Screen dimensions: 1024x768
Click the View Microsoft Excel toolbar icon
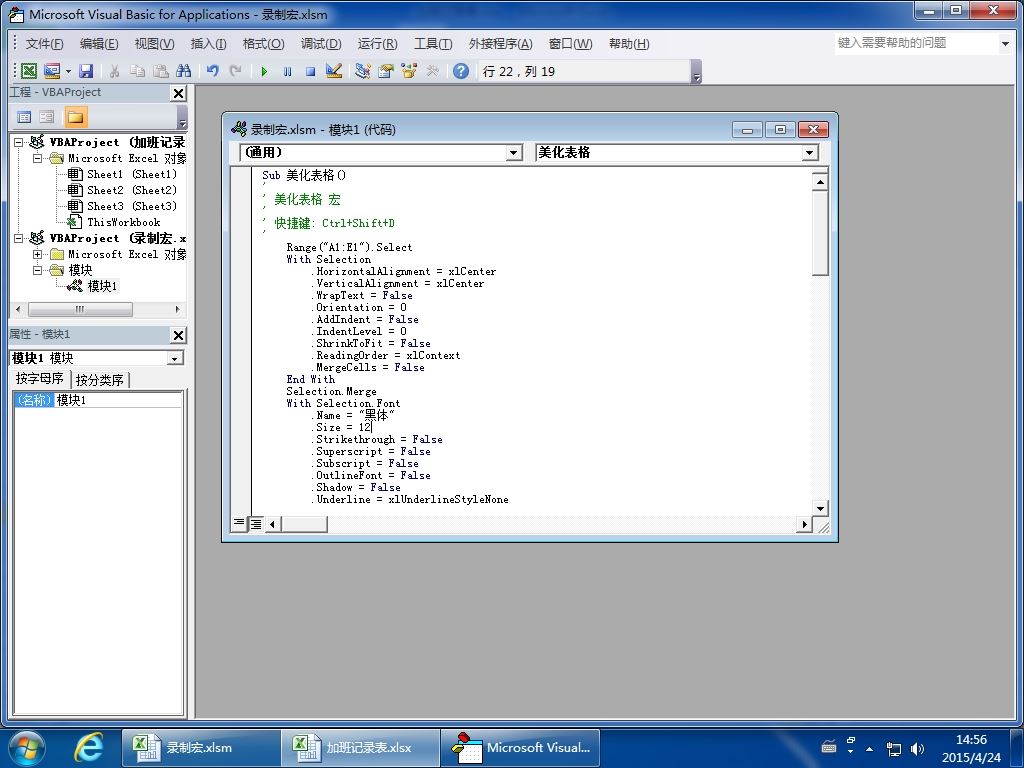tap(29, 71)
